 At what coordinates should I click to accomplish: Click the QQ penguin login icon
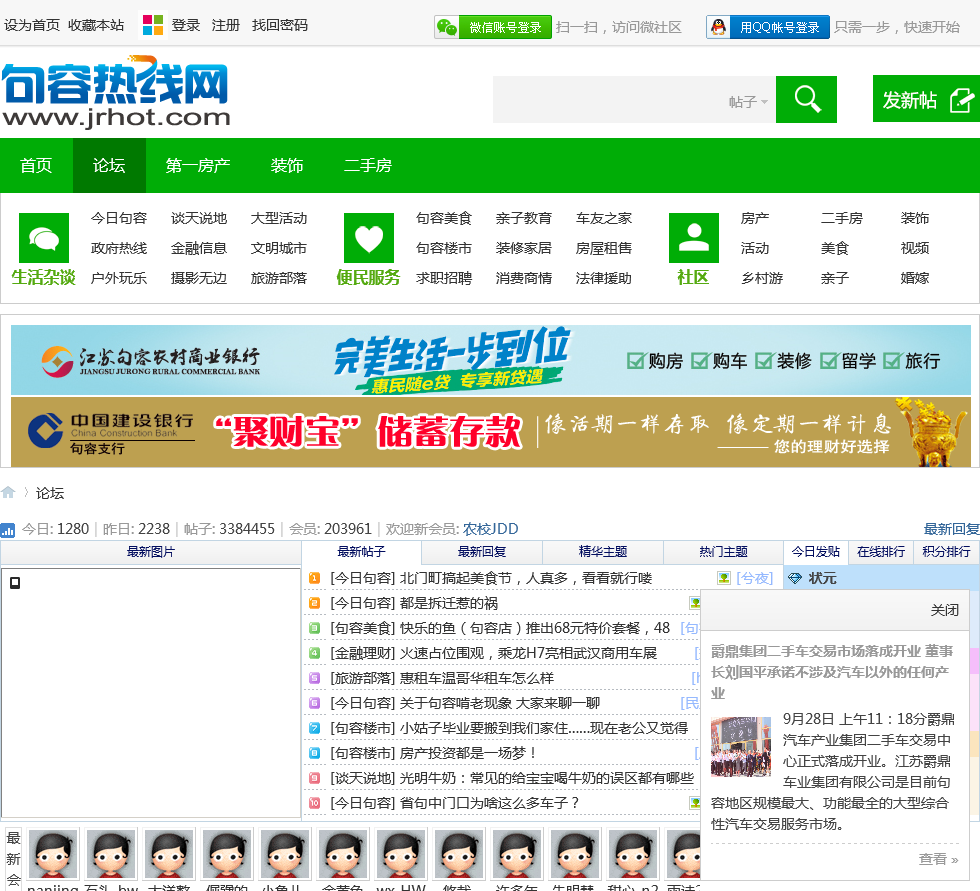click(x=719, y=27)
